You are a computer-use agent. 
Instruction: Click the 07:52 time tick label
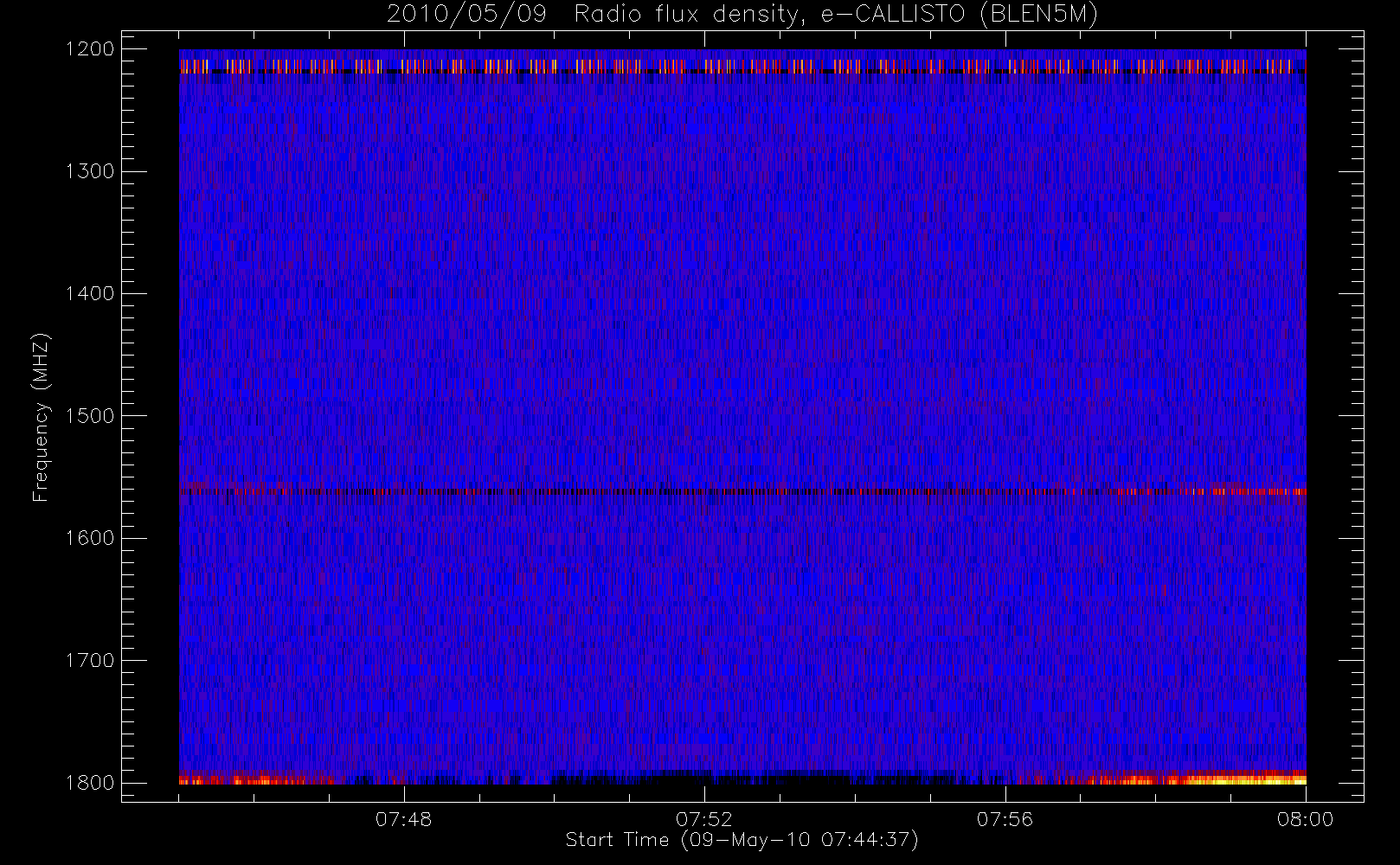coord(704,819)
